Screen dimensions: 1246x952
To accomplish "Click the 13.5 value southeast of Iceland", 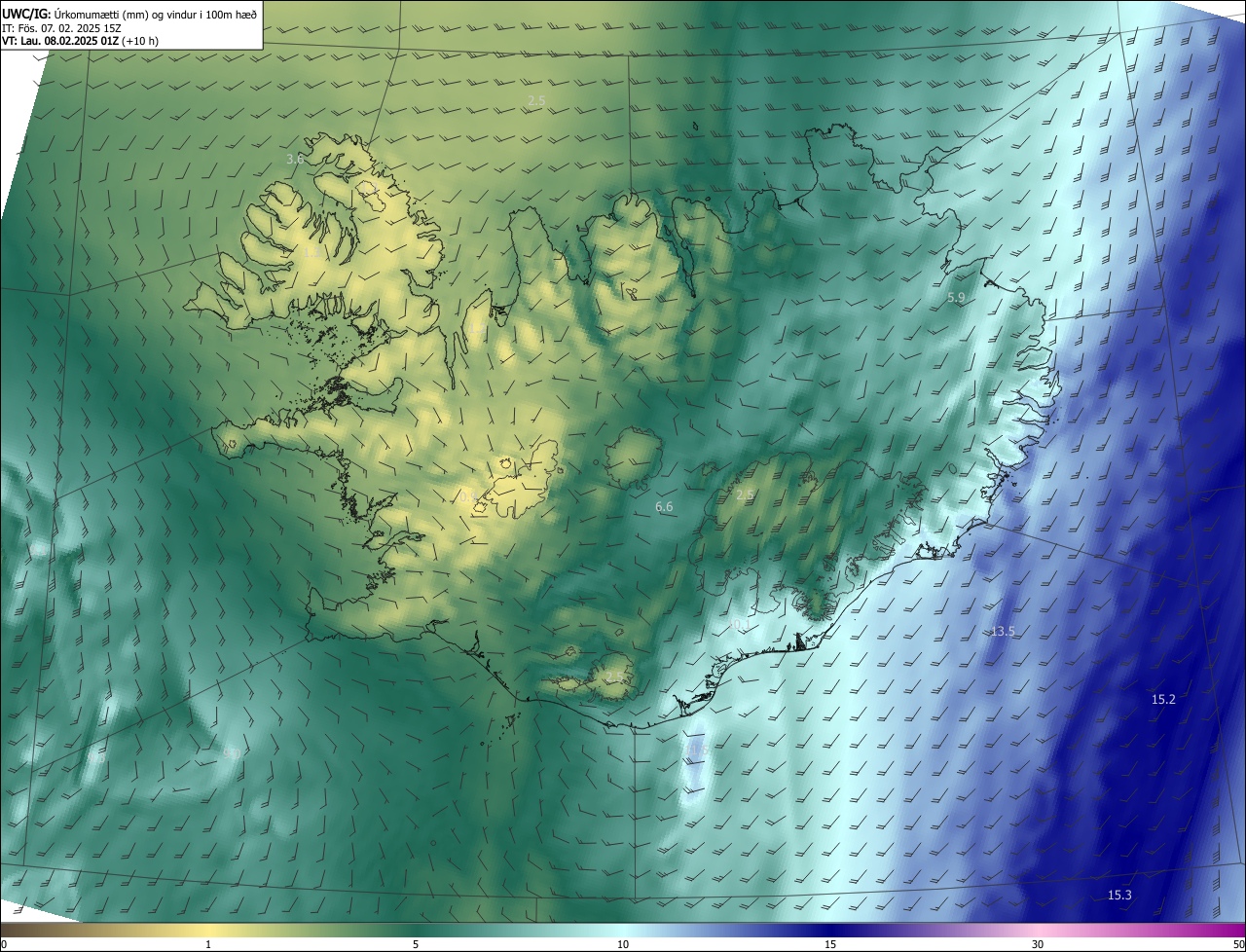I will 1003,632.
